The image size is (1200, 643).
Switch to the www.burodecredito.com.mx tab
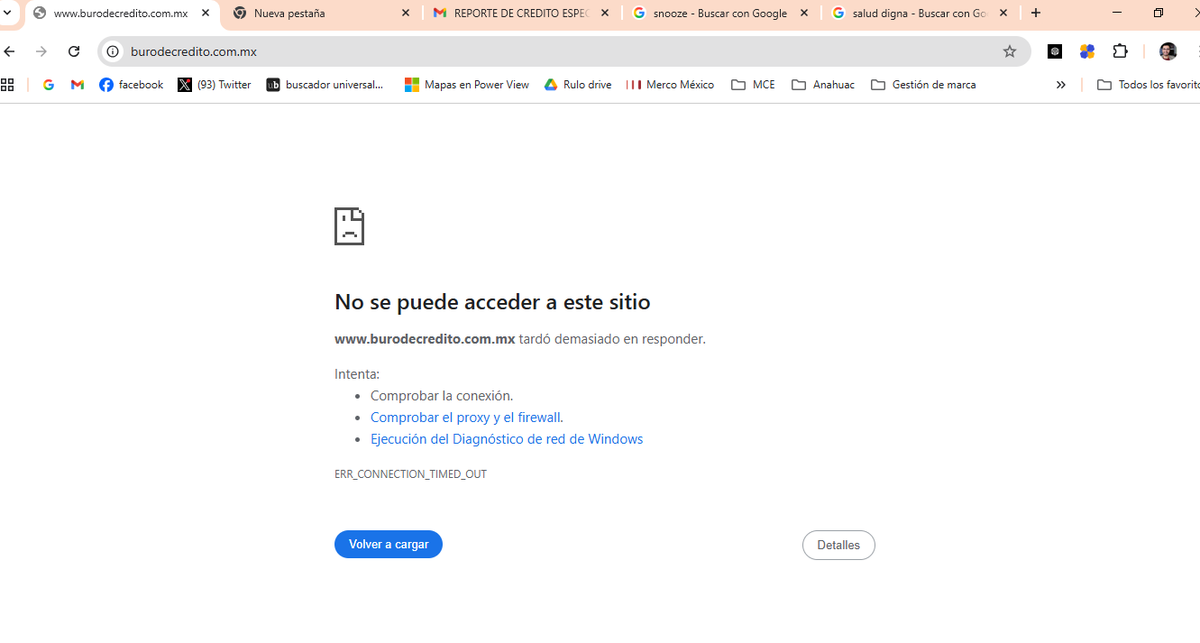(x=120, y=13)
